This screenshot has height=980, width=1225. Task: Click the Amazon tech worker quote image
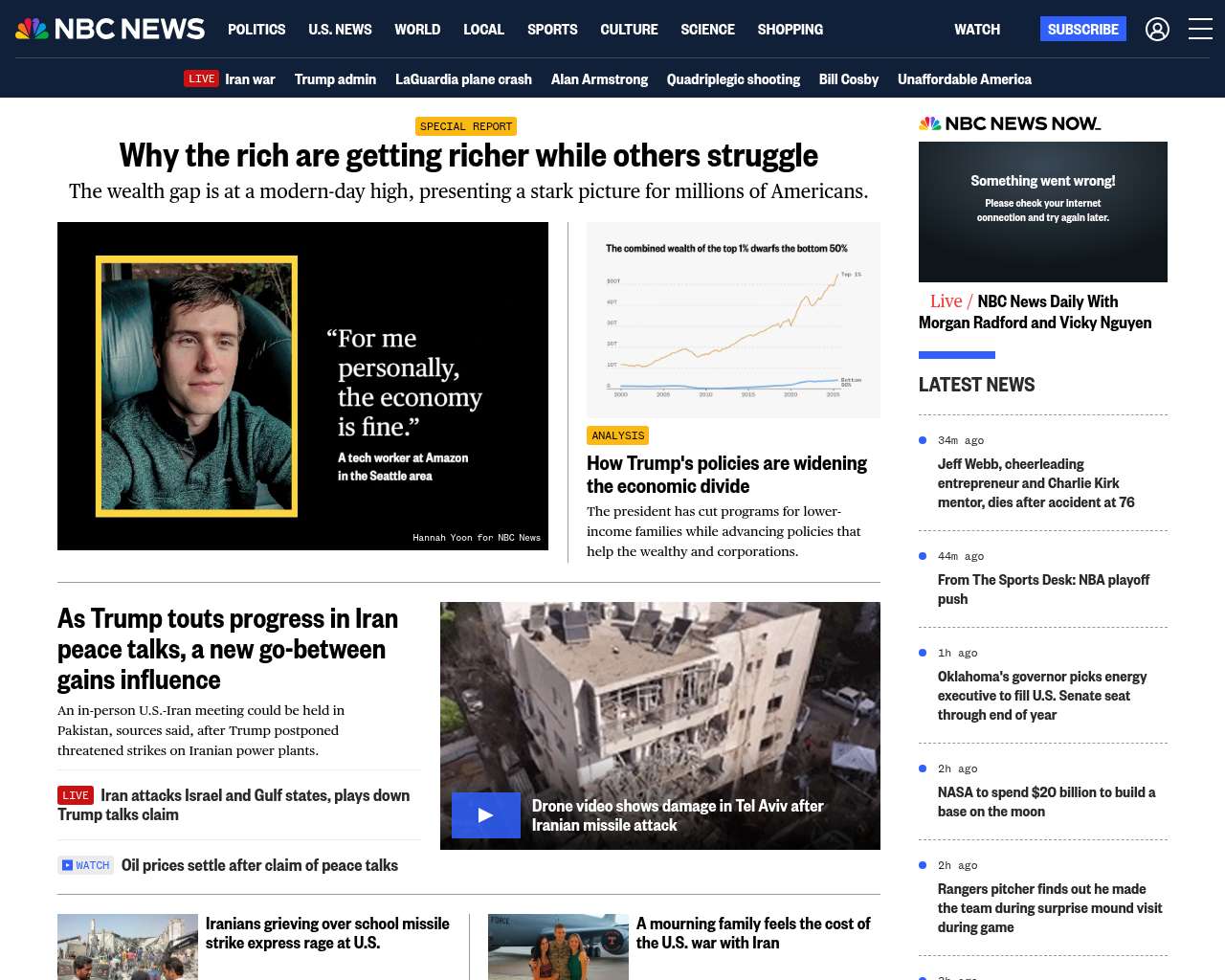point(302,387)
